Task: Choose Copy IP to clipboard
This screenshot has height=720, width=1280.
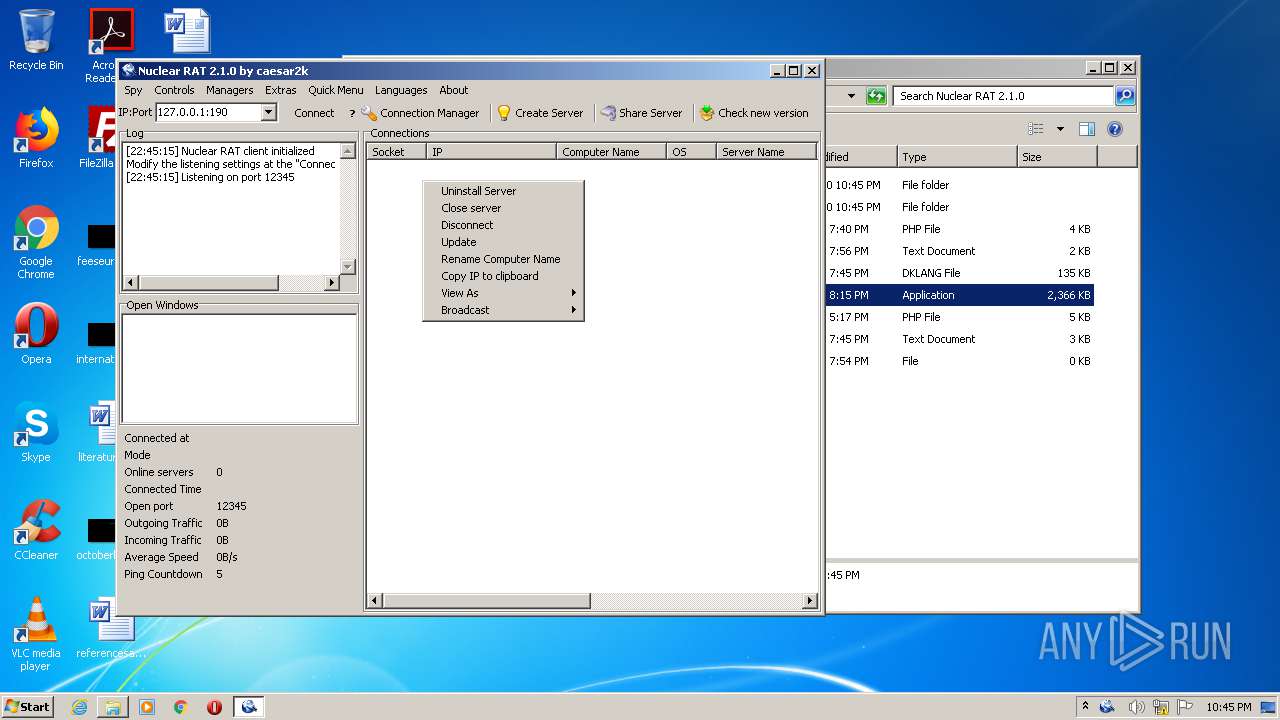Action: click(x=503, y=276)
